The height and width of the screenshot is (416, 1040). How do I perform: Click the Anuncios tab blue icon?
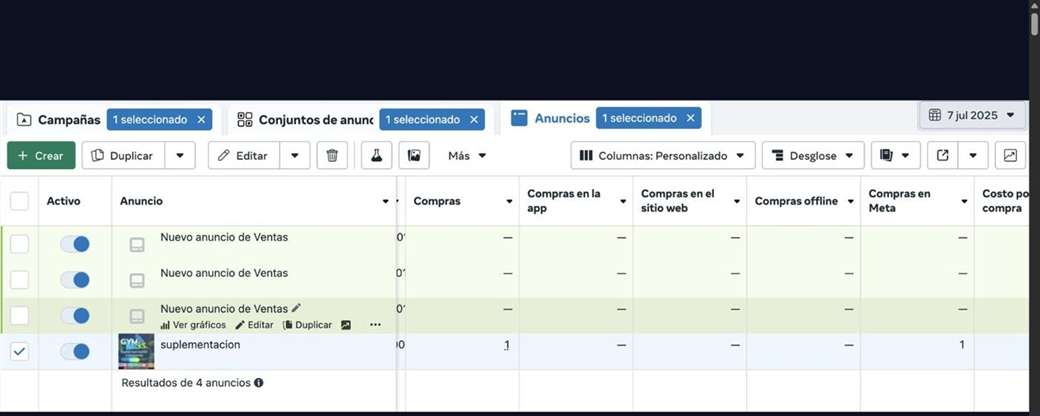pyautogui.click(x=519, y=118)
